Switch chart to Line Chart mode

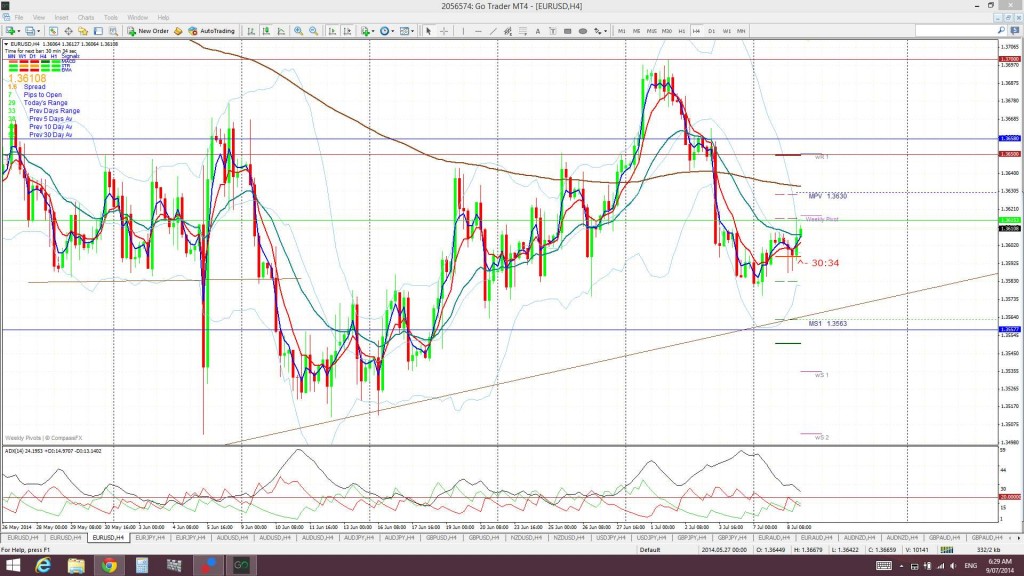(281, 31)
